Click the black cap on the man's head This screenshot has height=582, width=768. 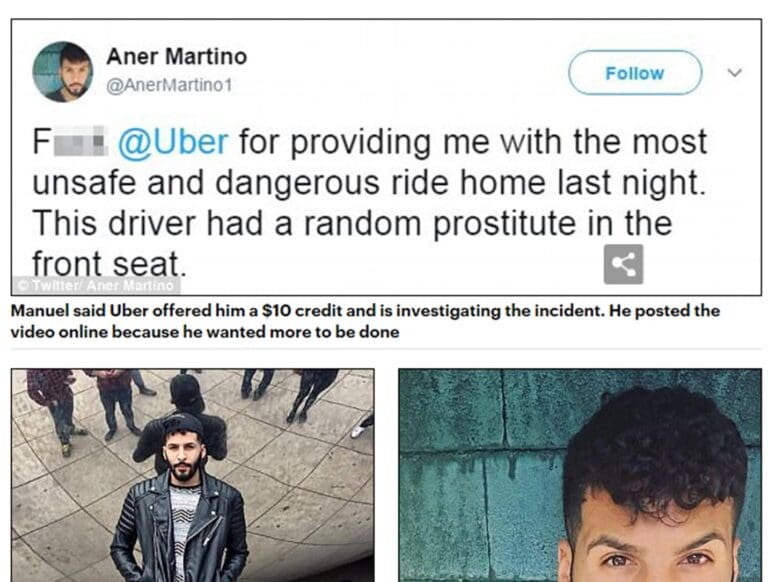182,423
